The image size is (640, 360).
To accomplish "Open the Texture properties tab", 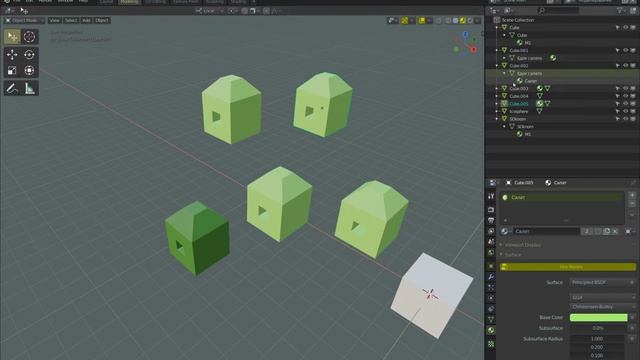I will click(x=491, y=344).
